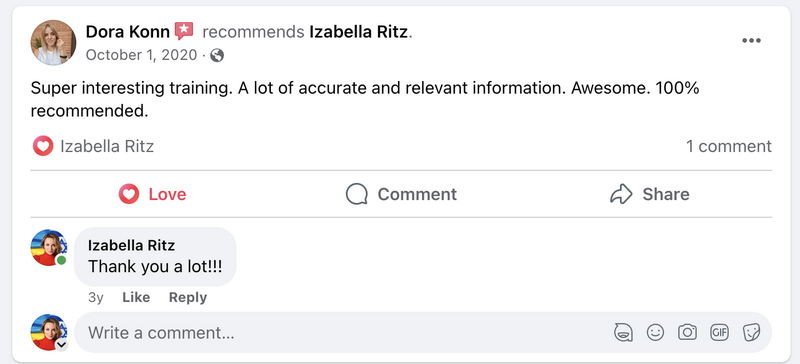Open Dora Konn's profile picture

tap(53, 42)
